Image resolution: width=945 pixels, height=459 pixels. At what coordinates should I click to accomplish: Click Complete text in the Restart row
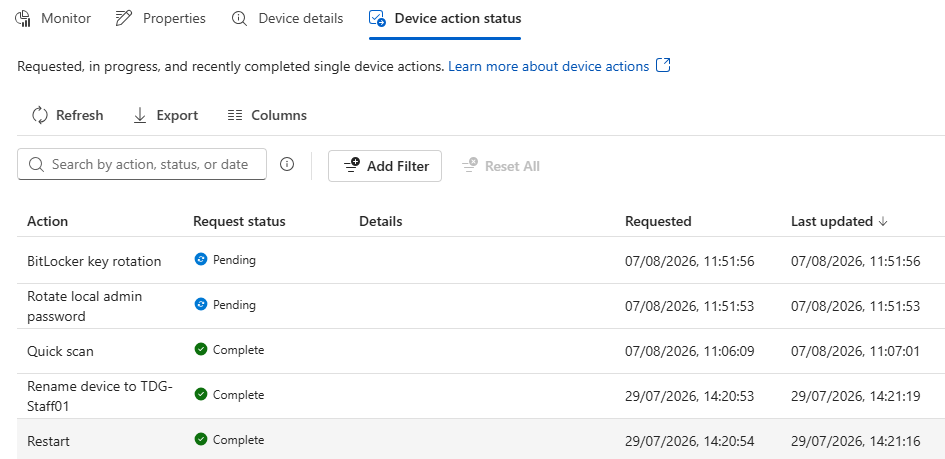239,440
